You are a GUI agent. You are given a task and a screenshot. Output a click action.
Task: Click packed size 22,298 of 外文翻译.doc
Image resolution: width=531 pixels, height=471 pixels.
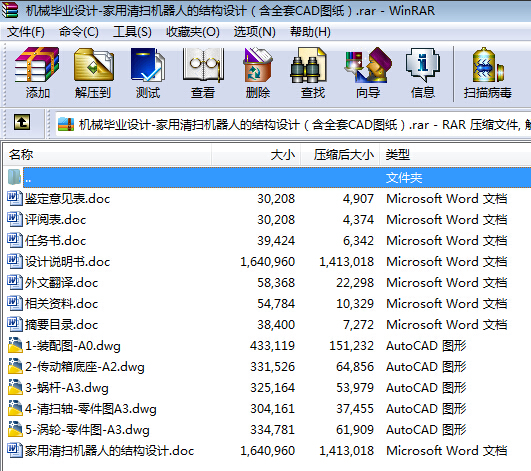(x=355, y=283)
